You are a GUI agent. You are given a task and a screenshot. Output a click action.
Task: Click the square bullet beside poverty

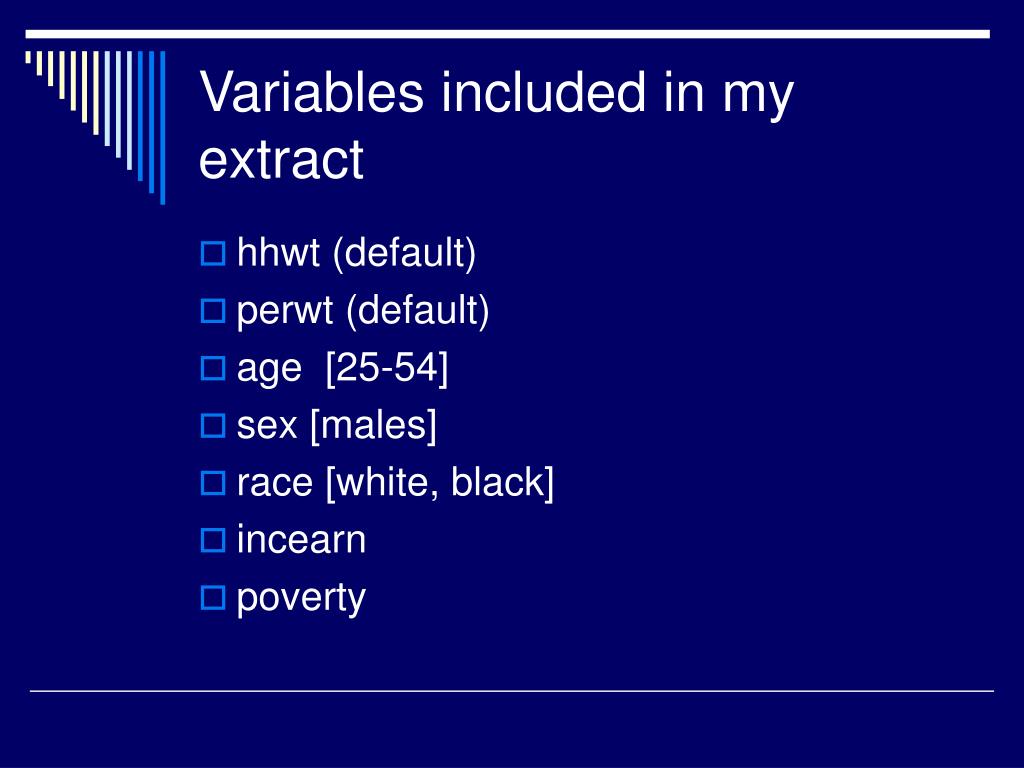pos(213,598)
